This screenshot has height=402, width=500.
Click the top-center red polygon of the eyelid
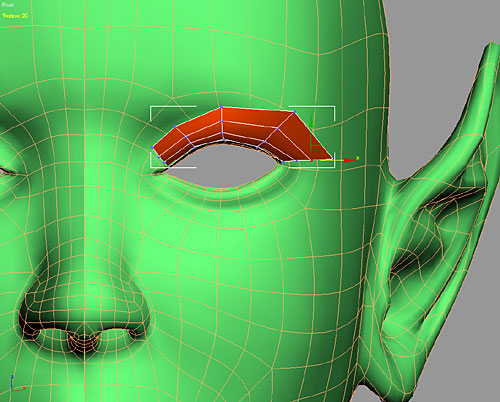click(253, 117)
